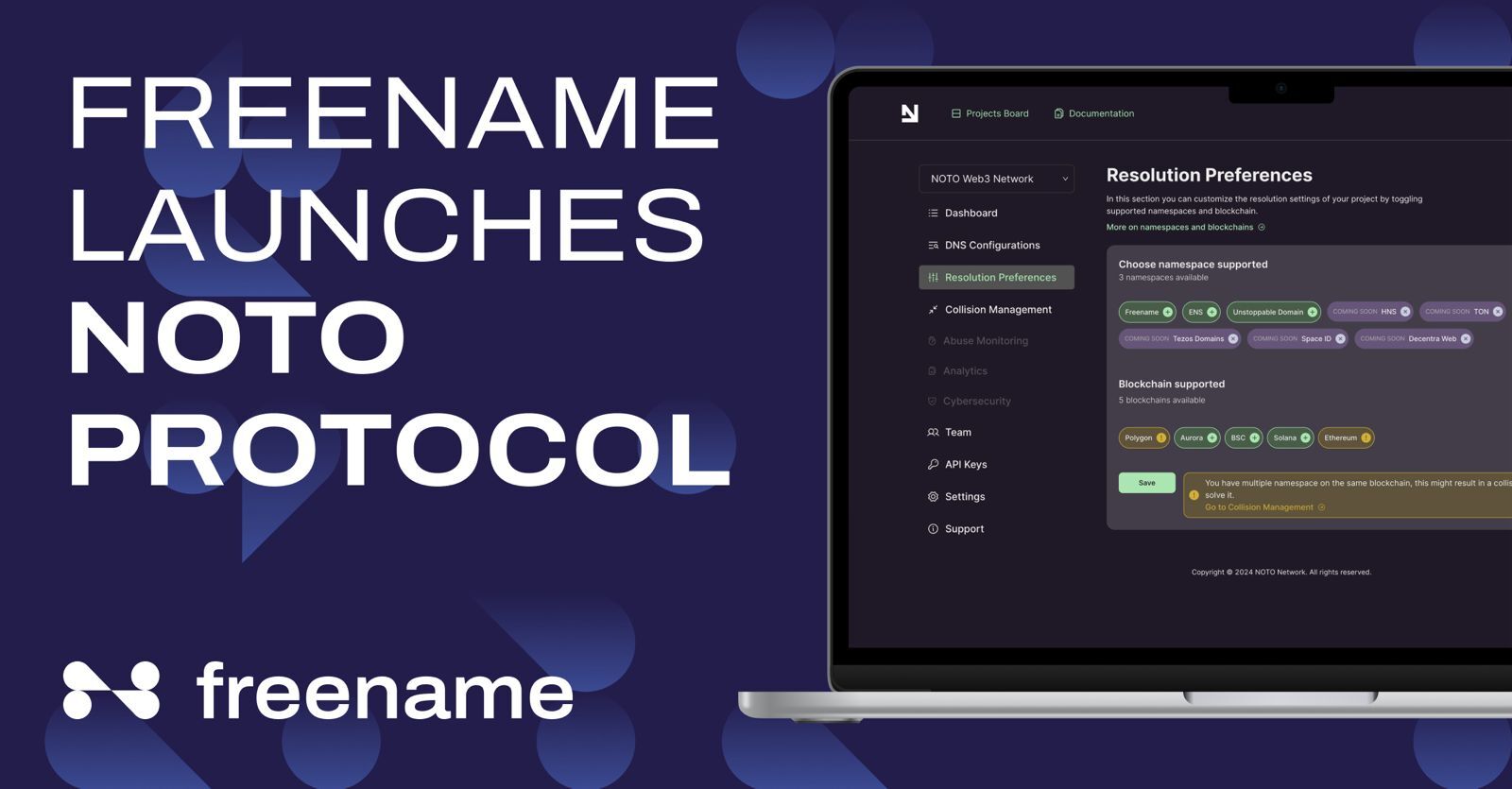Click the Support info icon

[933, 528]
